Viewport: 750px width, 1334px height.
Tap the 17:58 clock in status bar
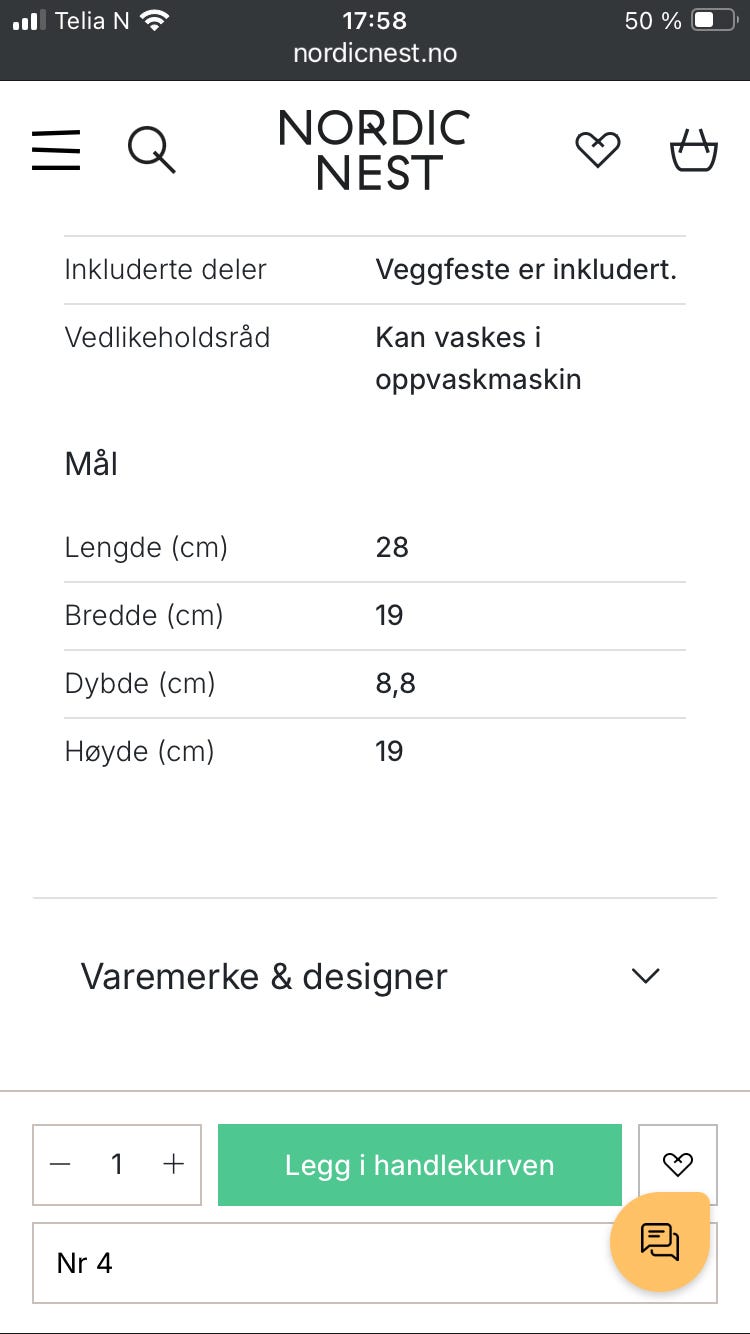click(x=374, y=20)
